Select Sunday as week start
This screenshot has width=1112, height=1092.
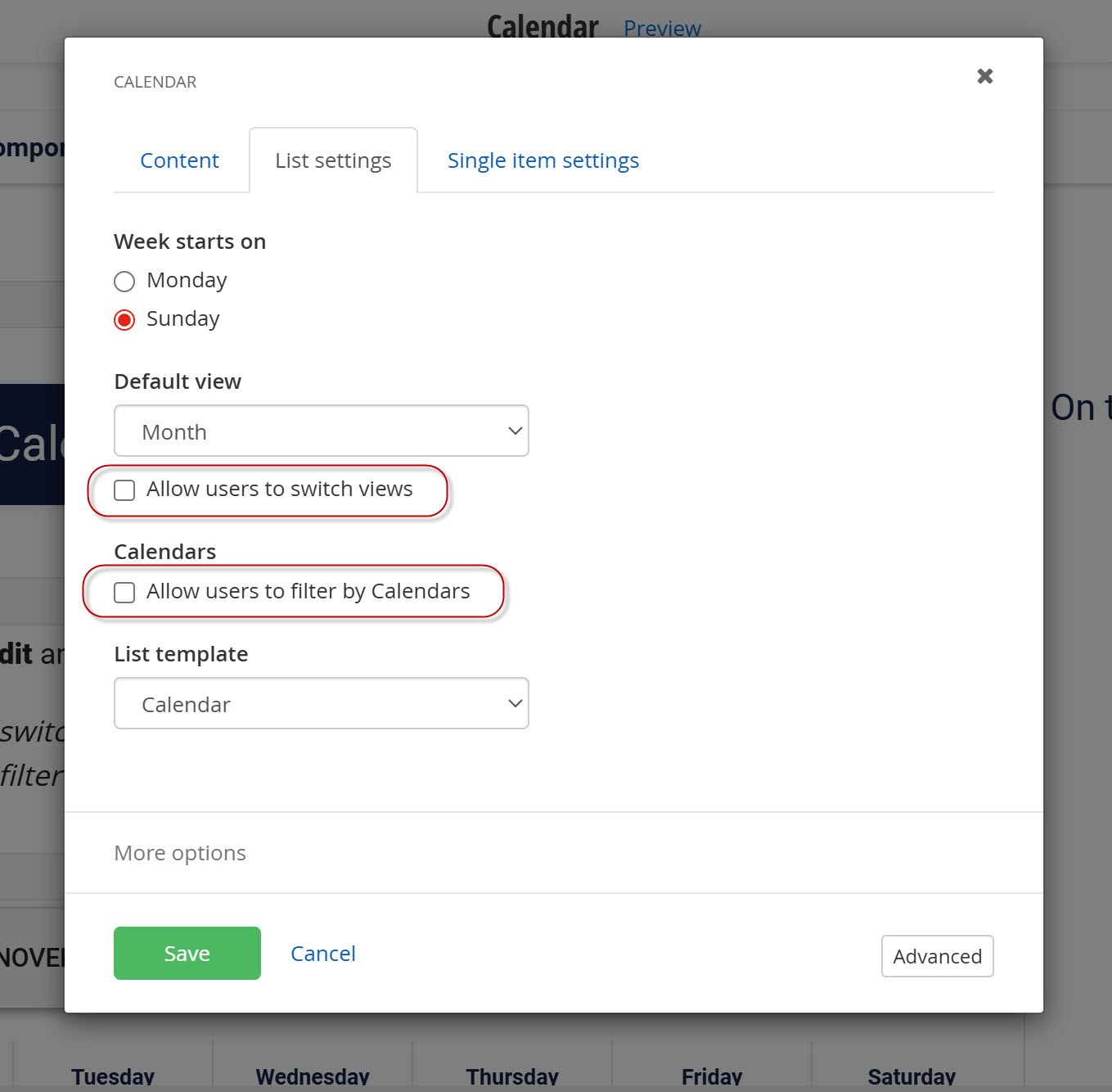(x=124, y=320)
